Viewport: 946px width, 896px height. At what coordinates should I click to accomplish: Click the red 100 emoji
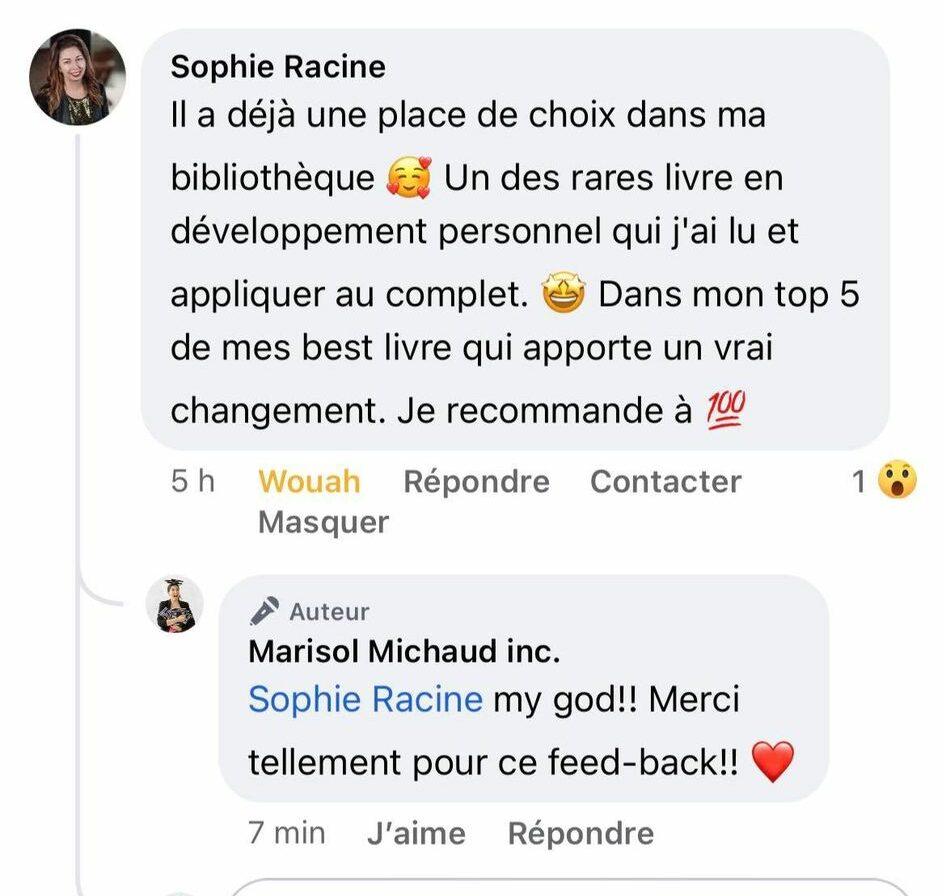point(727,409)
